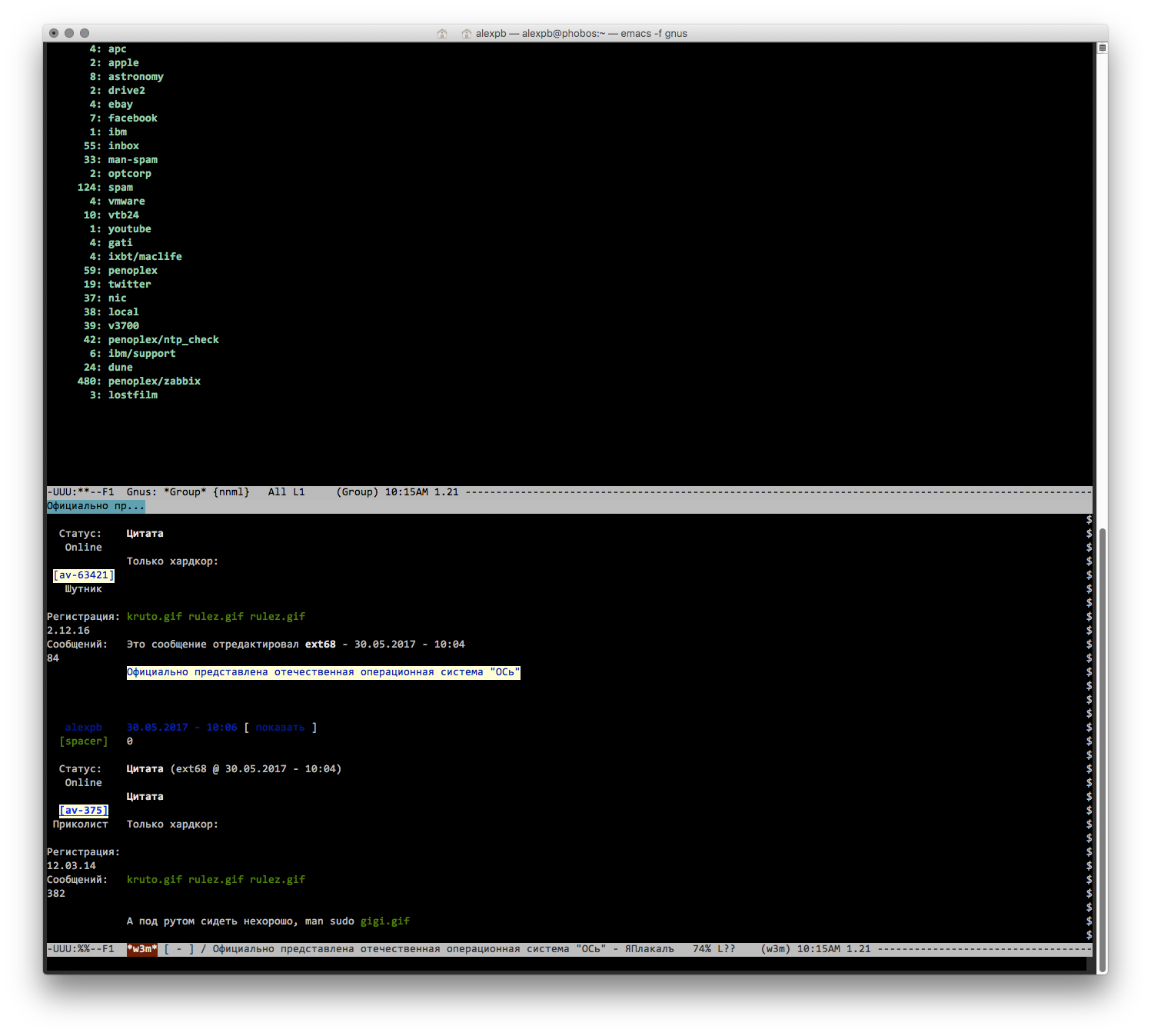Click the message count 382
The image size is (1151, 1036).
[56, 894]
